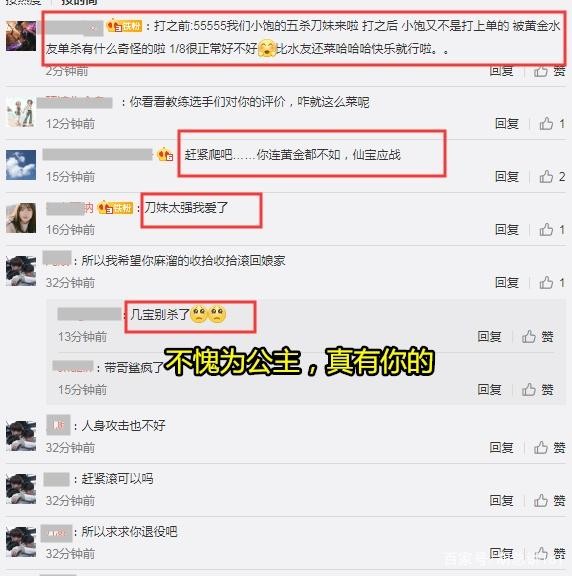Like the 12-minute-old comment with thumbs-up

click(552, 124)
